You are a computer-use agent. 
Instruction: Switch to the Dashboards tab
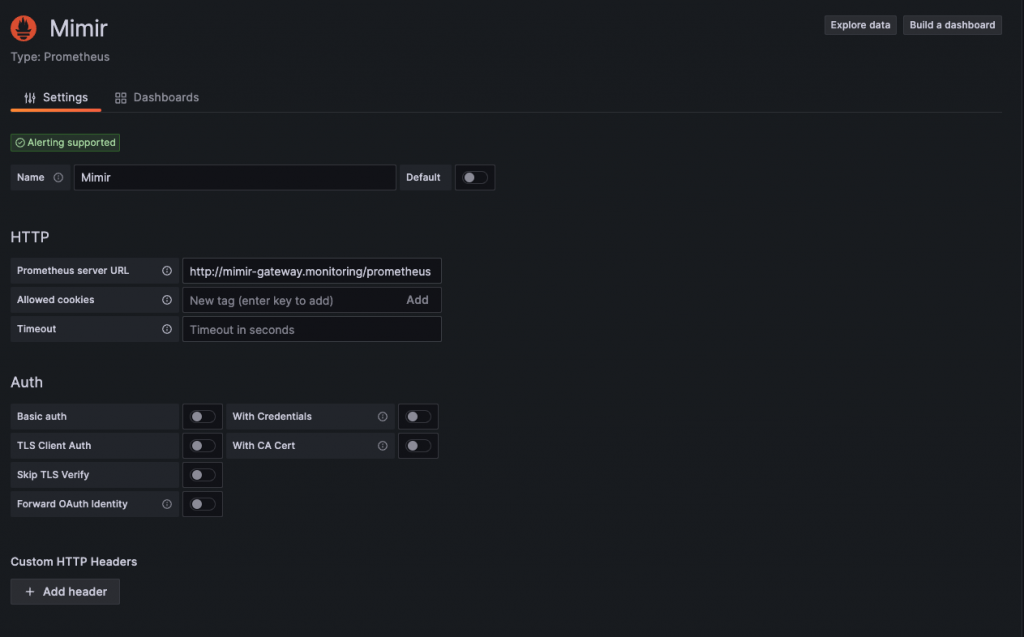pos(157,98)
